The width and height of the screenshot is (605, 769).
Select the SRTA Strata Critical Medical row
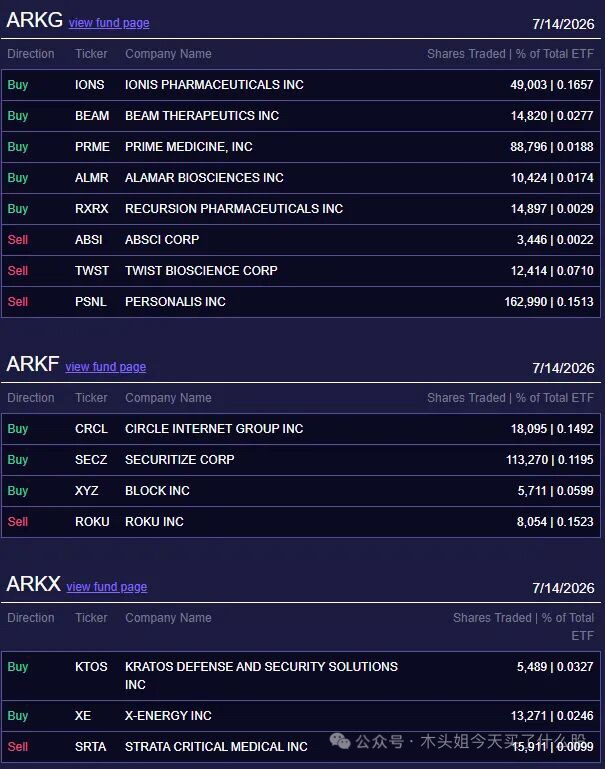pos(301,747)
